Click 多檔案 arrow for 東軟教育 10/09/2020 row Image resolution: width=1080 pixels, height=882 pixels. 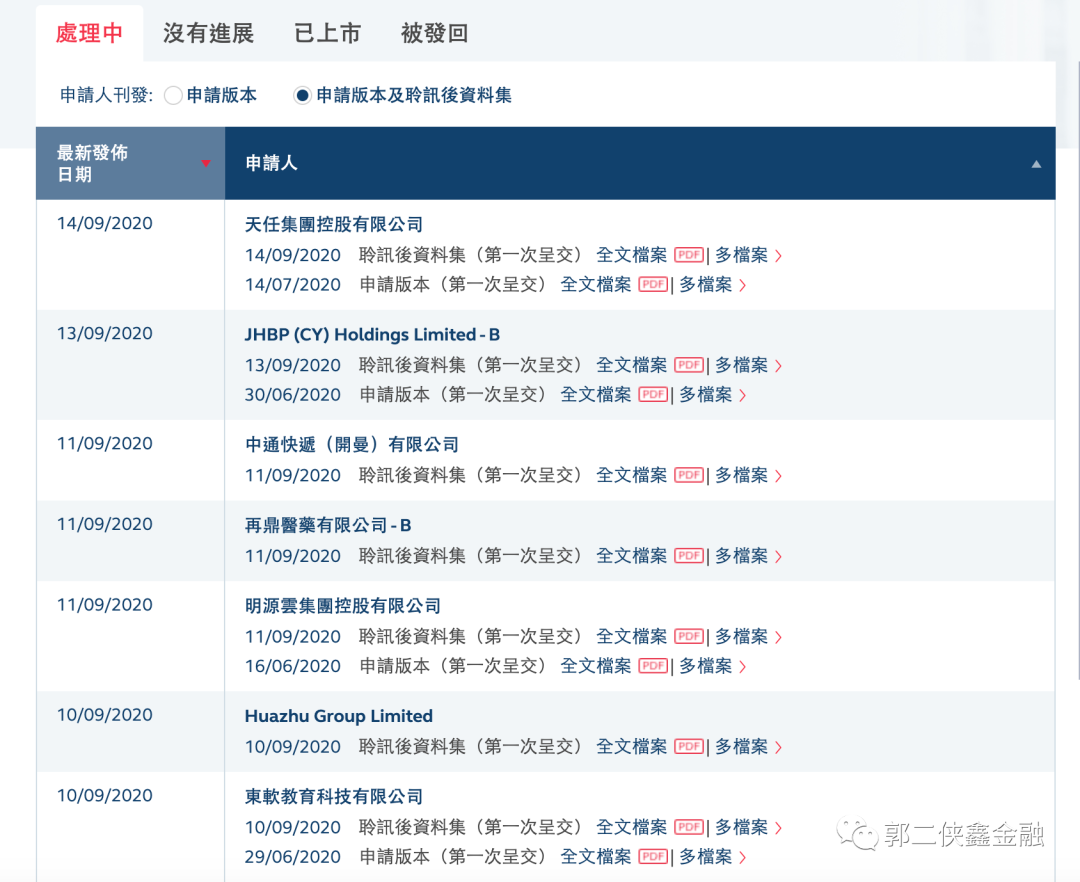(x=778, y=828)
